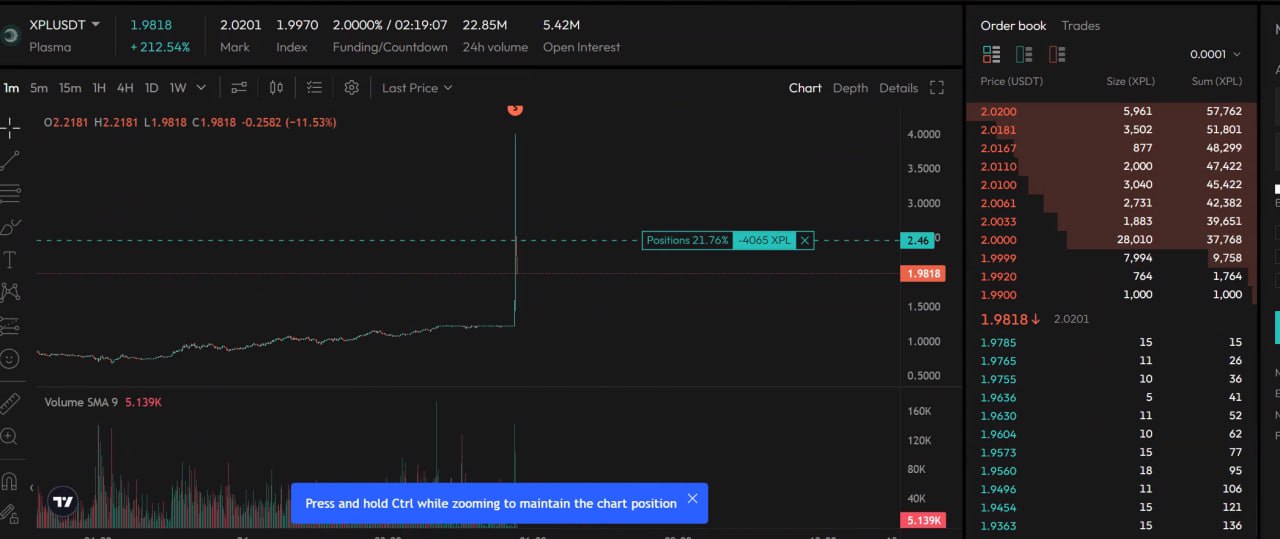Viewport: 1280px width, 539px height.
Task: Select the 5m timeframe
Action: (x=38, y=88)
